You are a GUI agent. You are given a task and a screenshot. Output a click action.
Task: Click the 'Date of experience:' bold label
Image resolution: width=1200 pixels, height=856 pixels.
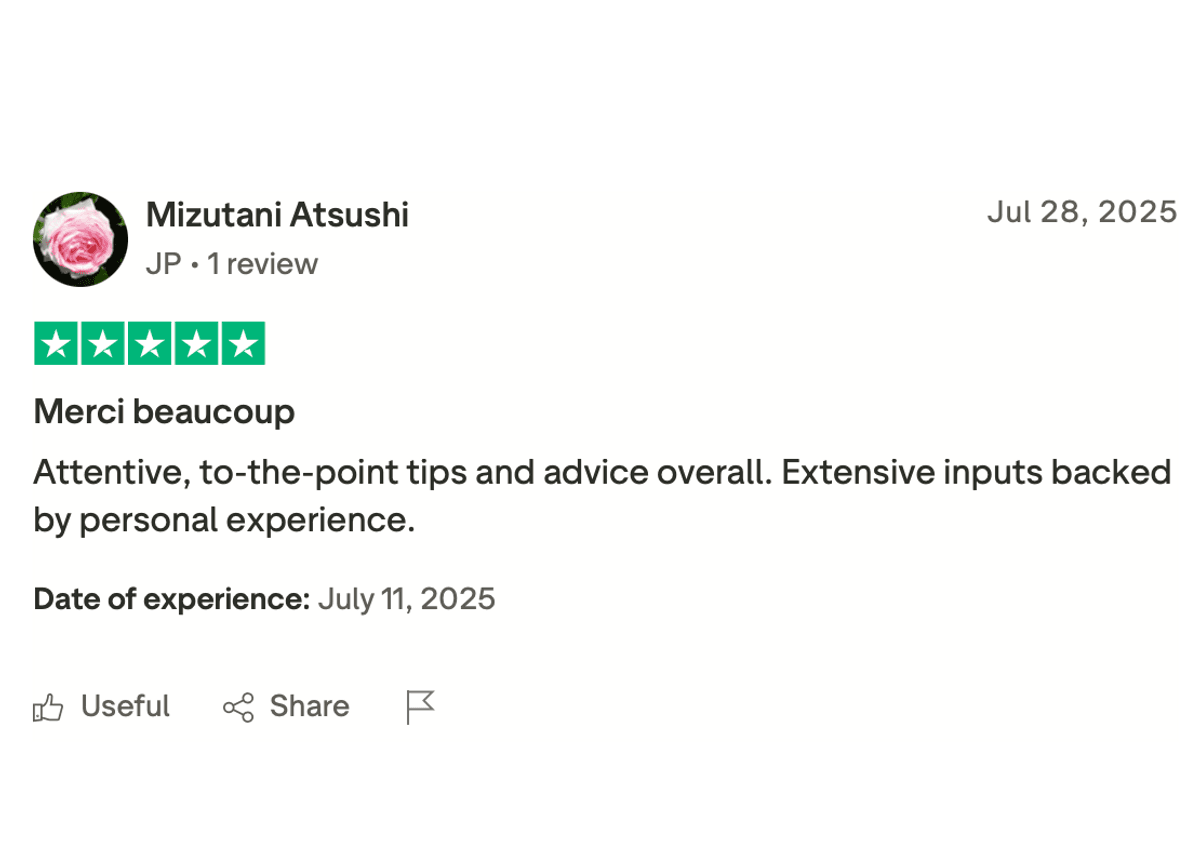tap(171, 599)
